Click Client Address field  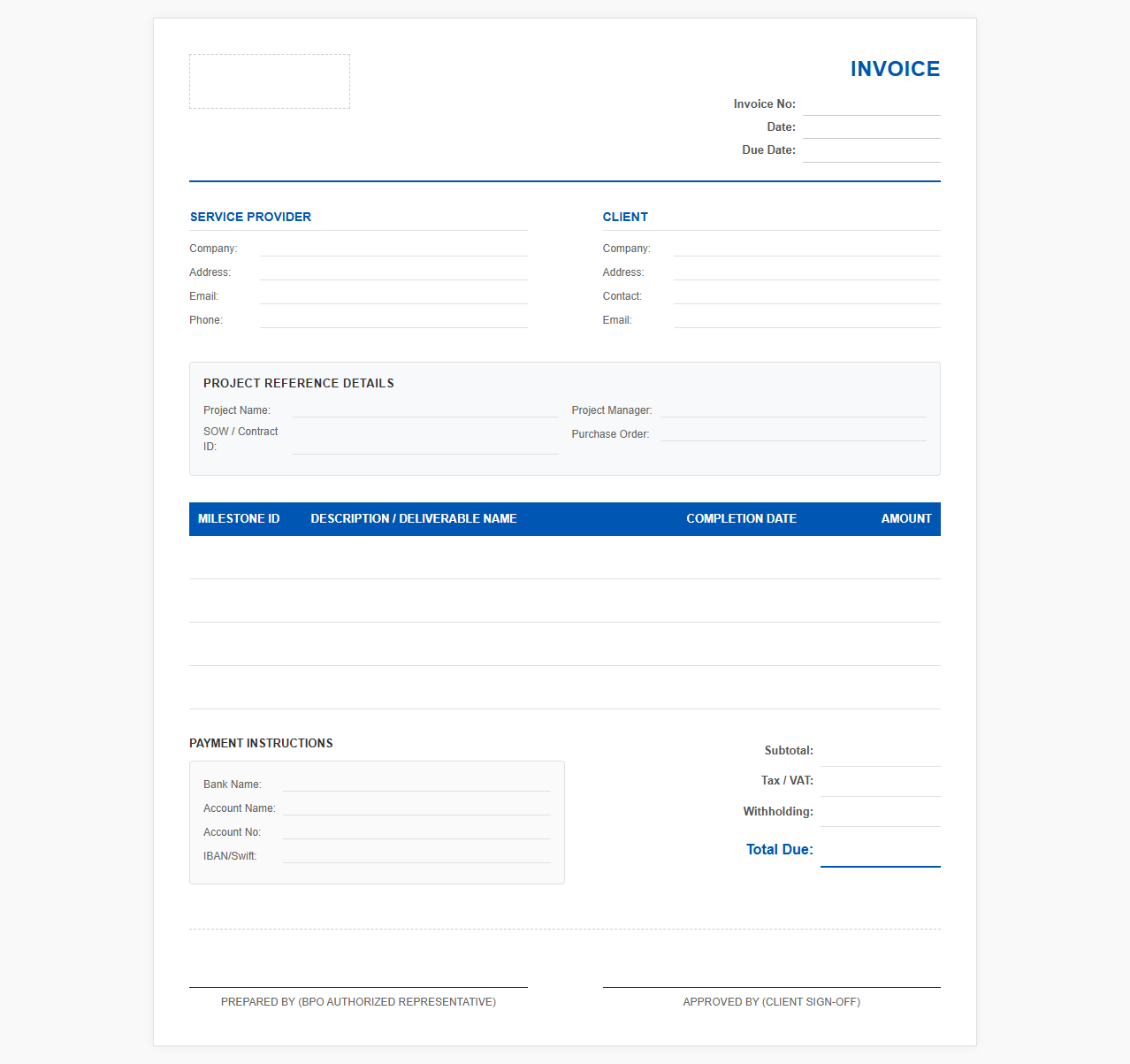806,272
